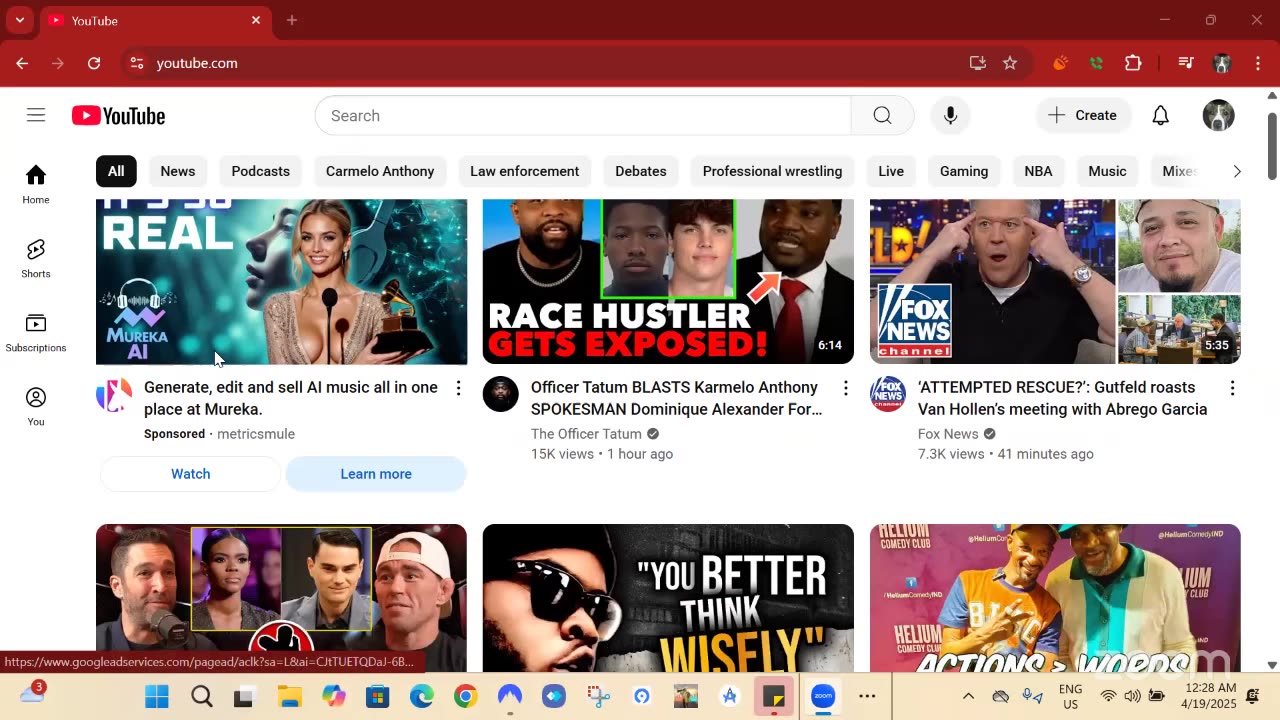
Task: Open the Officer Tatum BLASTS video title
Action: pos(677,398)
